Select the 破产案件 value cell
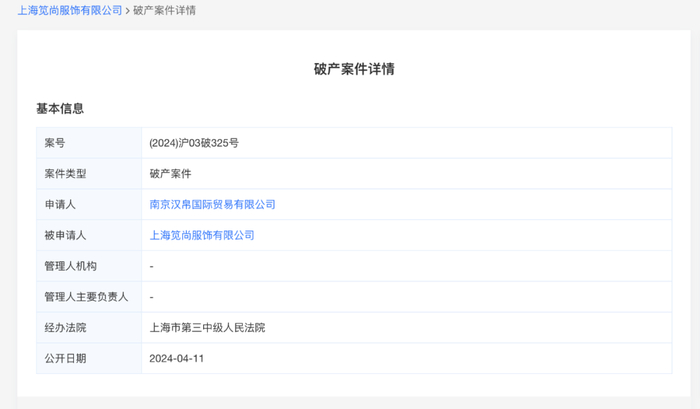Screen dimensions: 700x409 pyautogui.click(x=407, y=174)
